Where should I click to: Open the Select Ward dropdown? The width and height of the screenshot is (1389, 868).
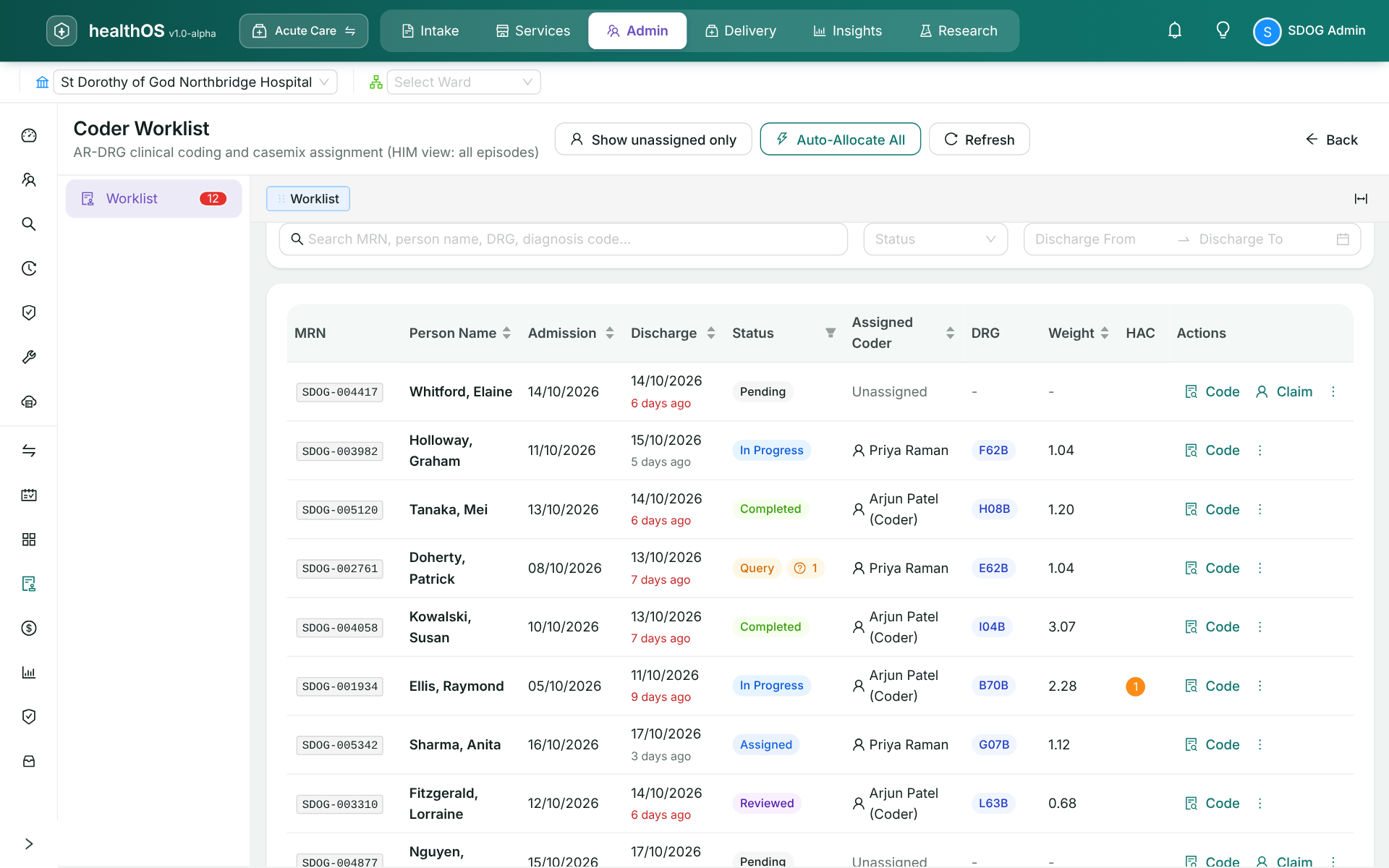[464, 82]
